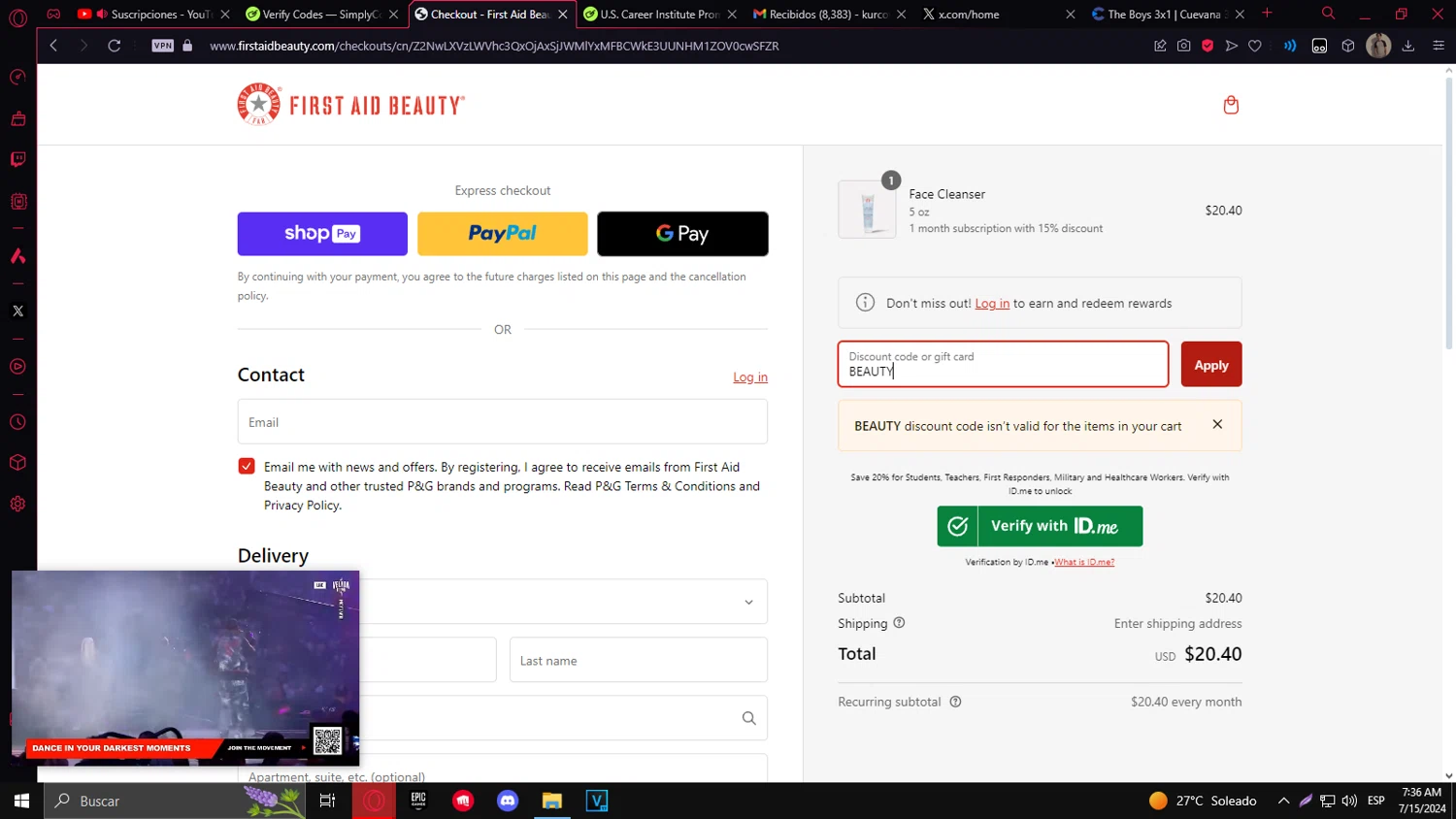
Task: Open the shopping bag cart icon
Action: pos(1231,105)
